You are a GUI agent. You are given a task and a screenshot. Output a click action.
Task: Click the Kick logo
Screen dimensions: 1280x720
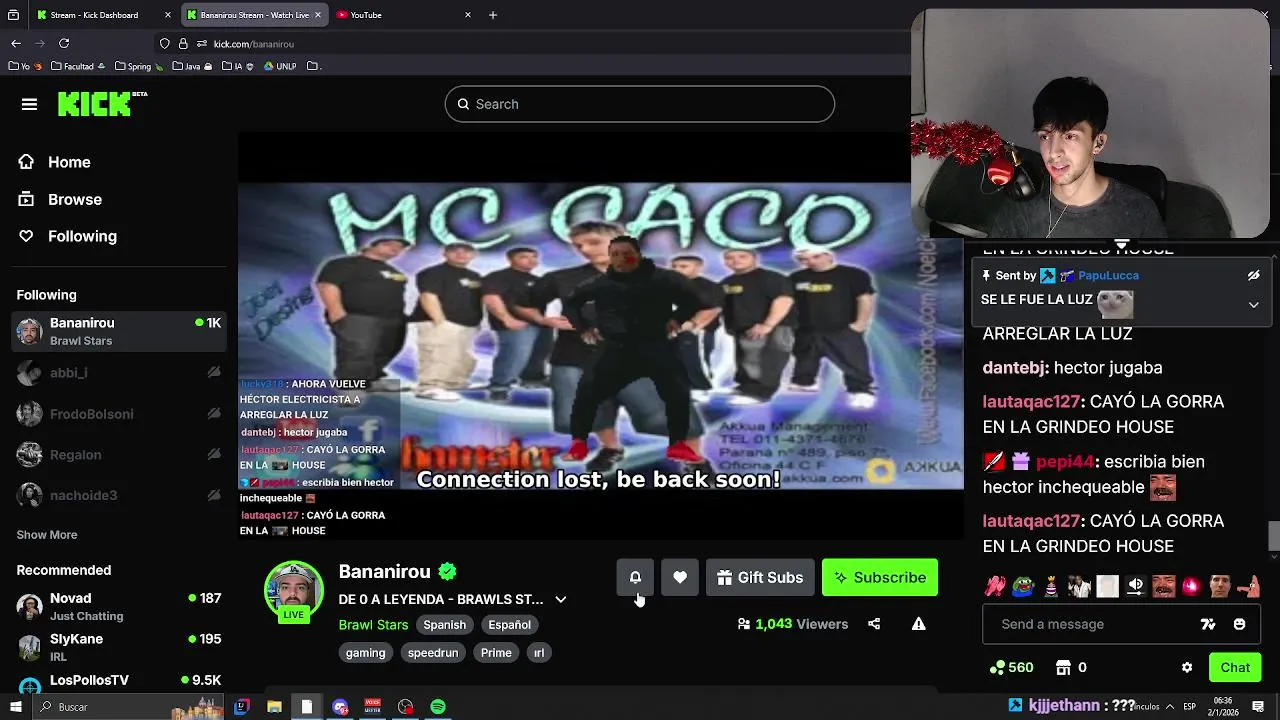(x=102, y=103)
